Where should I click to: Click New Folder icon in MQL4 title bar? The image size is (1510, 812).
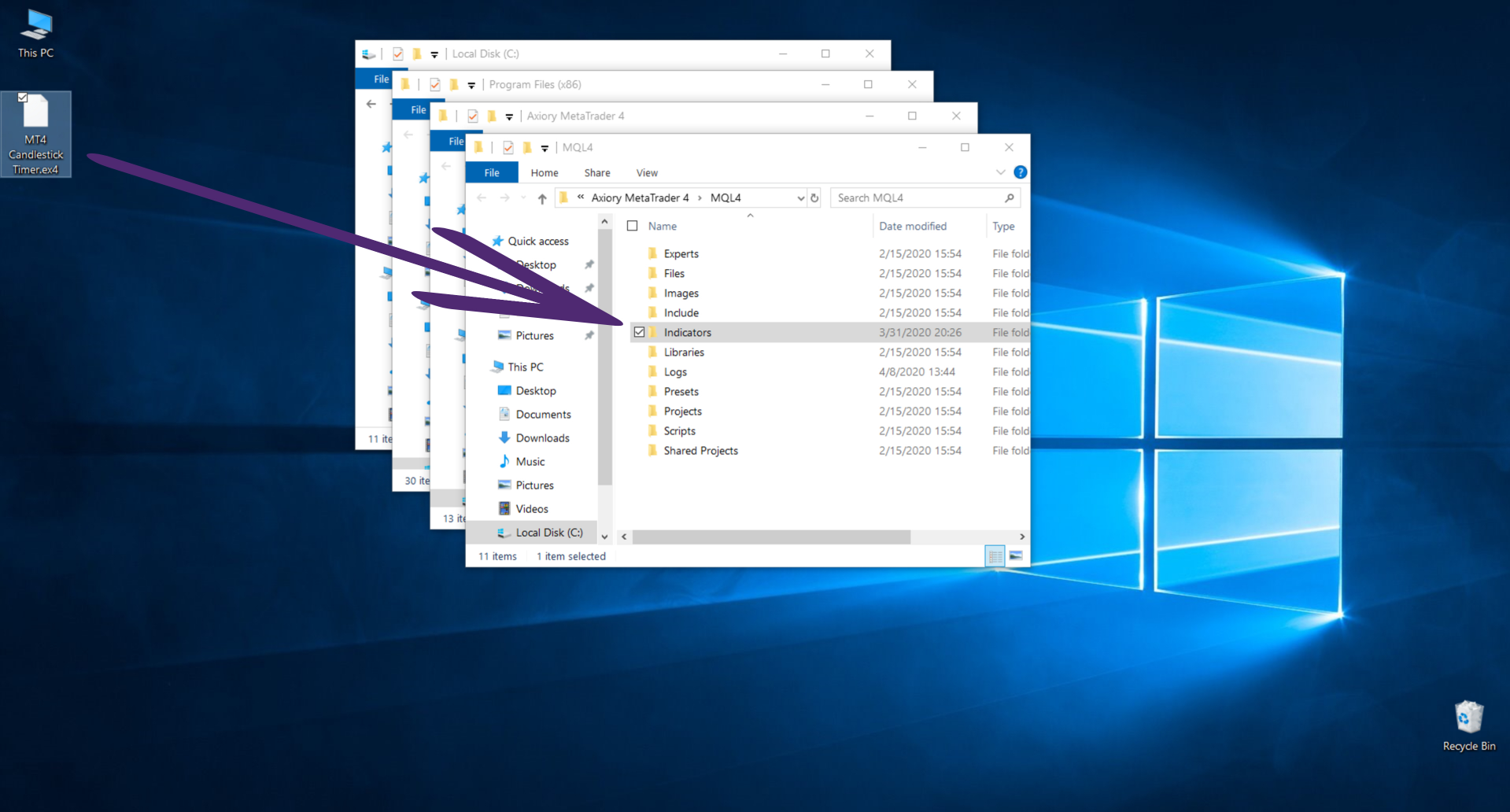point(526,147)
